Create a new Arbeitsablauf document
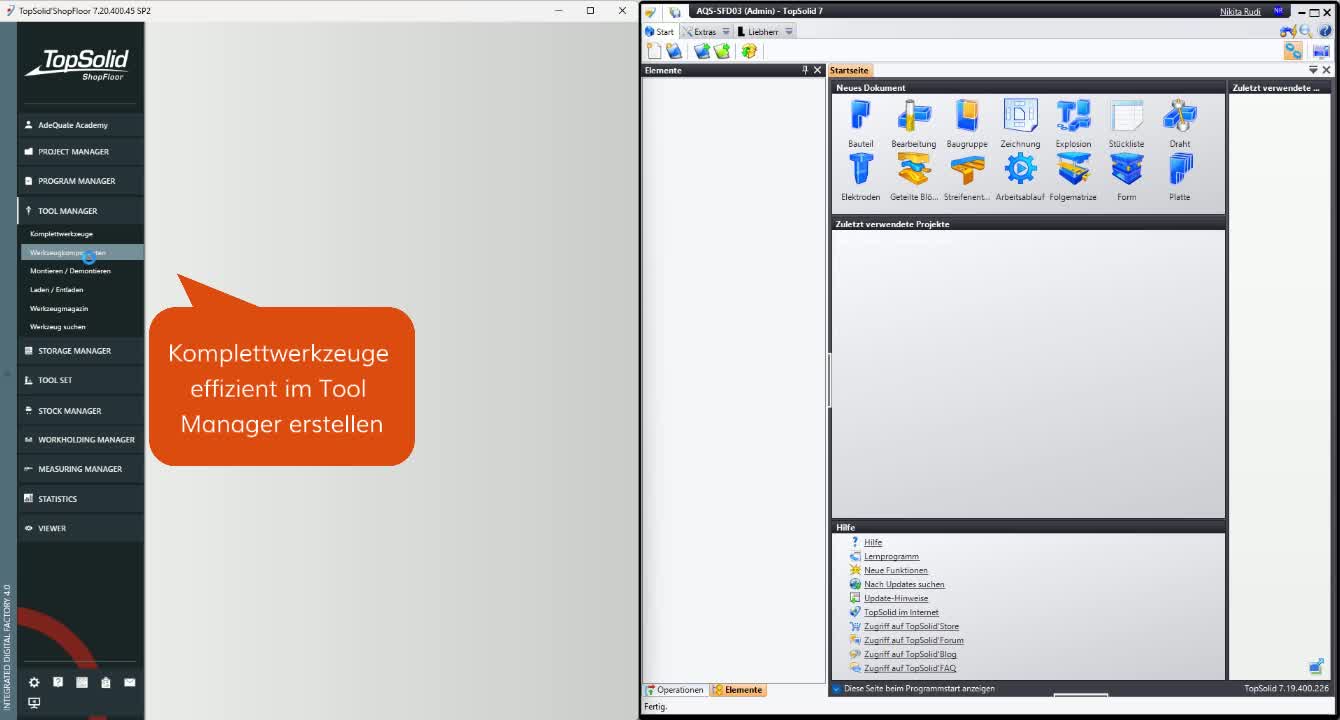The height and width of the screenshot is (720, 1340). [1020, 177]
